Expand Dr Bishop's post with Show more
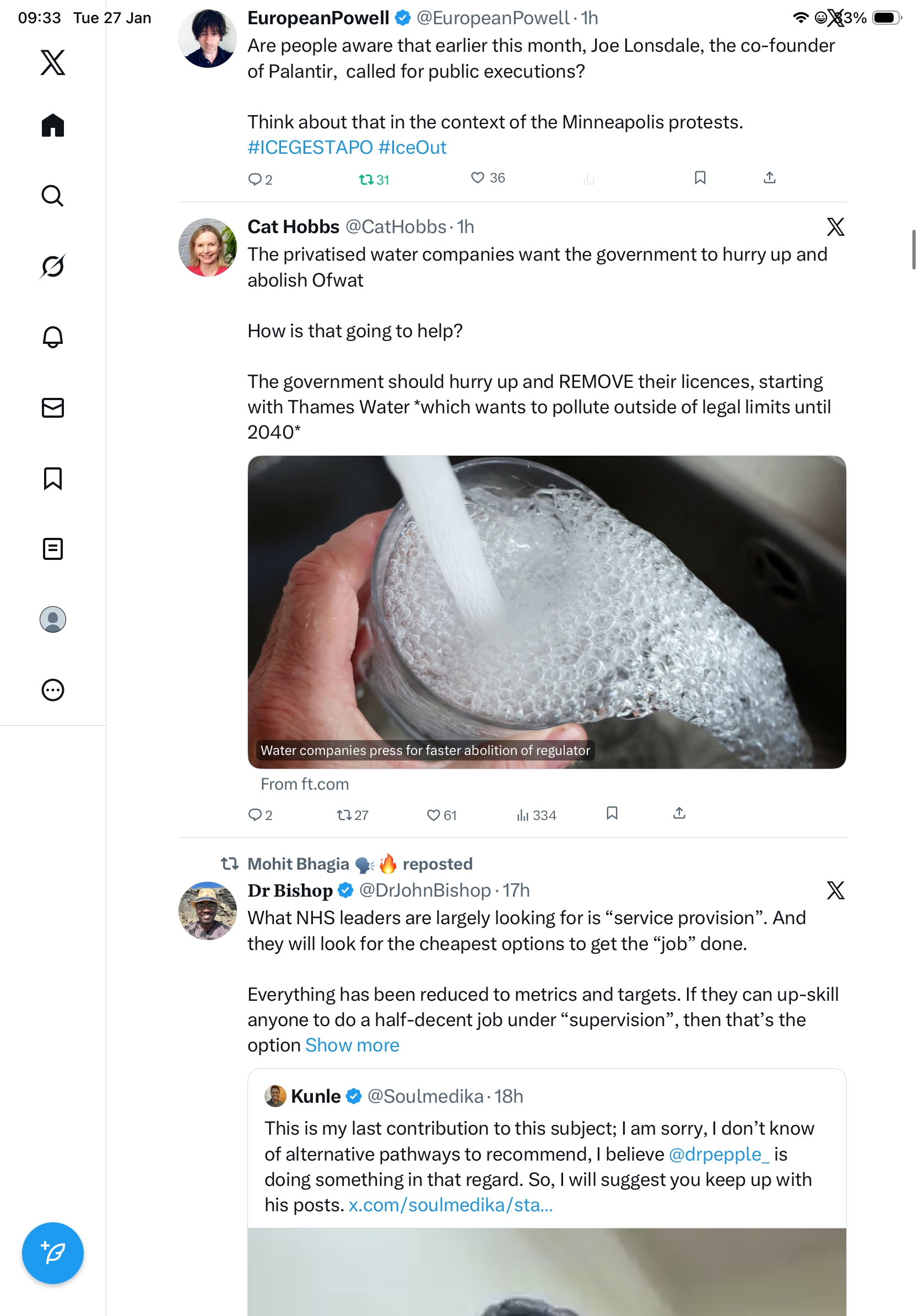Viewport: 919px width, 1316px height. [x=352, y=1045]
